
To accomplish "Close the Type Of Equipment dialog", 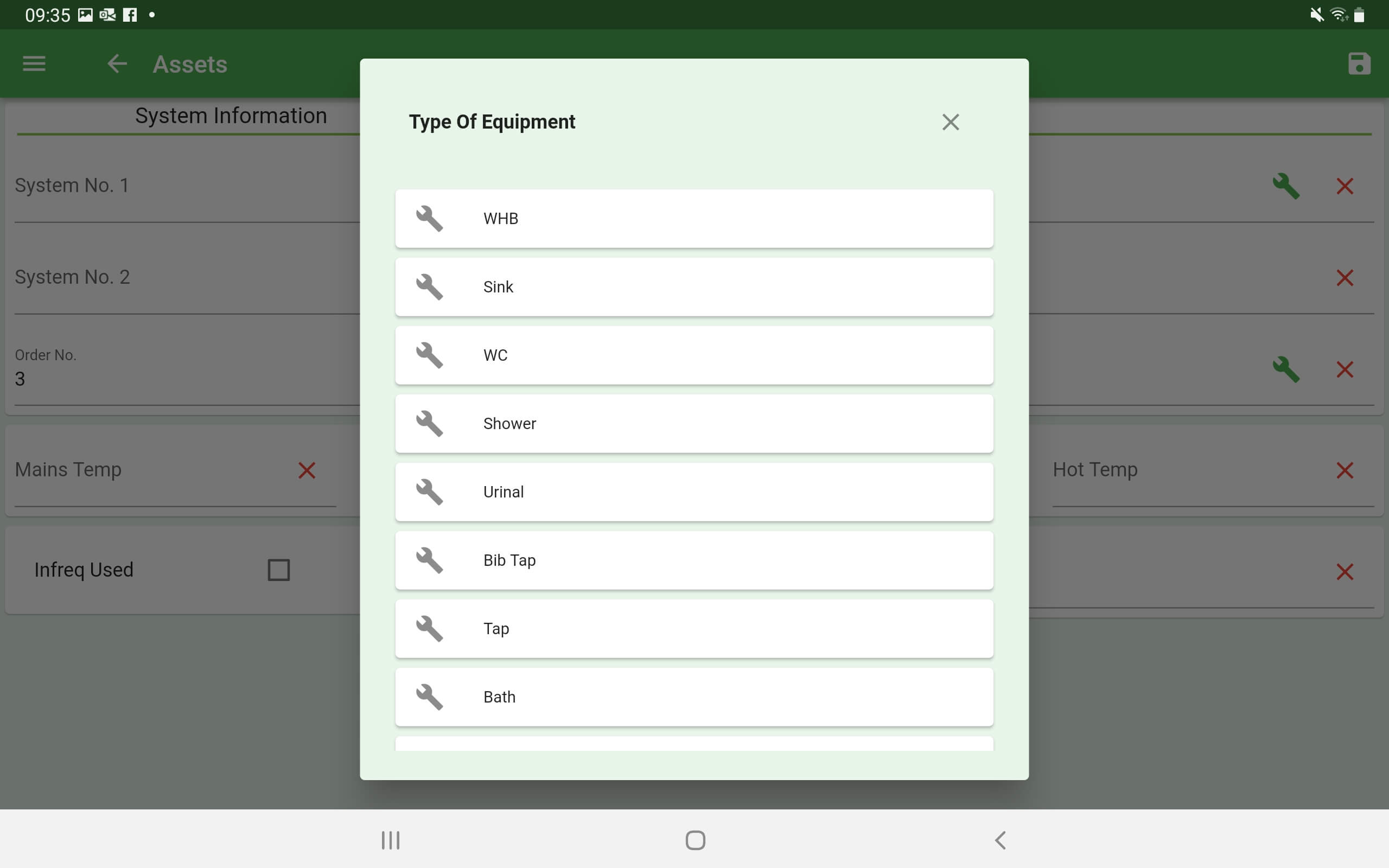I will [949, 121].
